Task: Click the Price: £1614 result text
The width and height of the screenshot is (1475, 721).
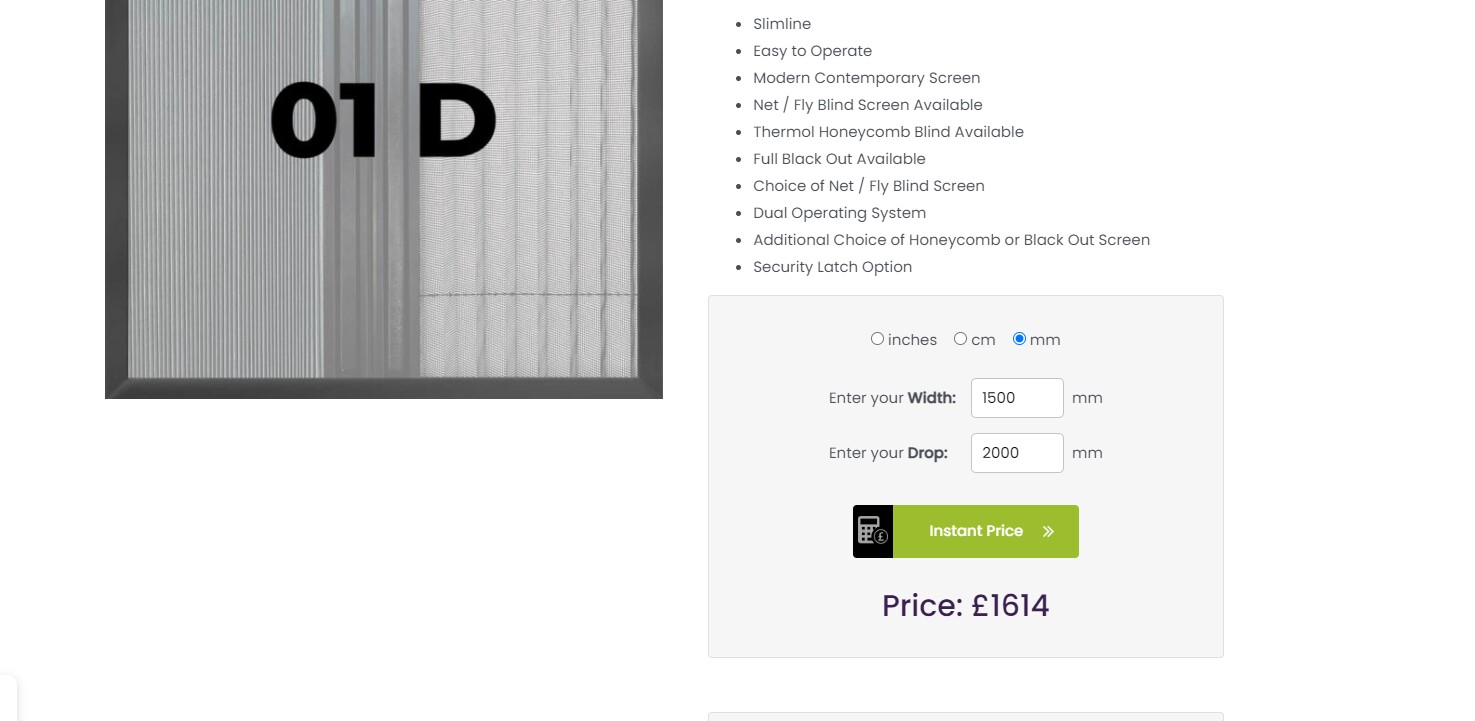Action: [965, 606]
